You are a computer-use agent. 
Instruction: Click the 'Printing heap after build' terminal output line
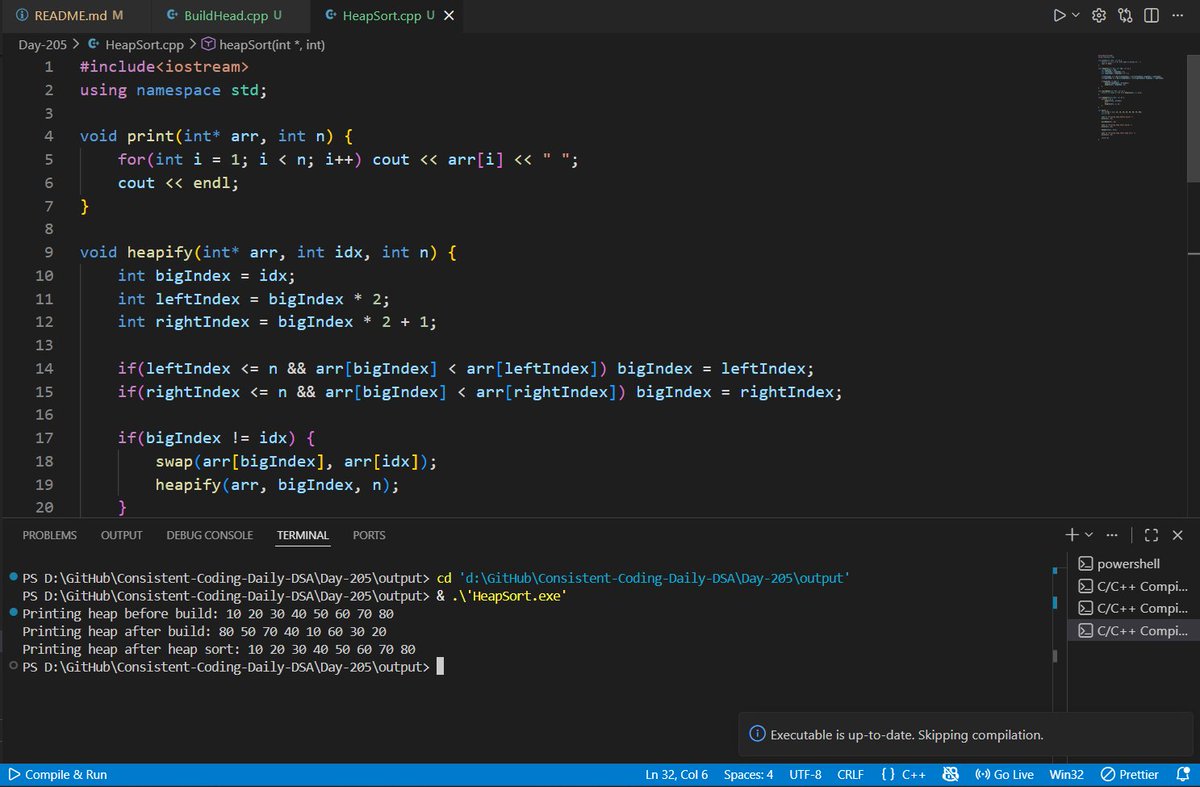[x=204, y=631]
